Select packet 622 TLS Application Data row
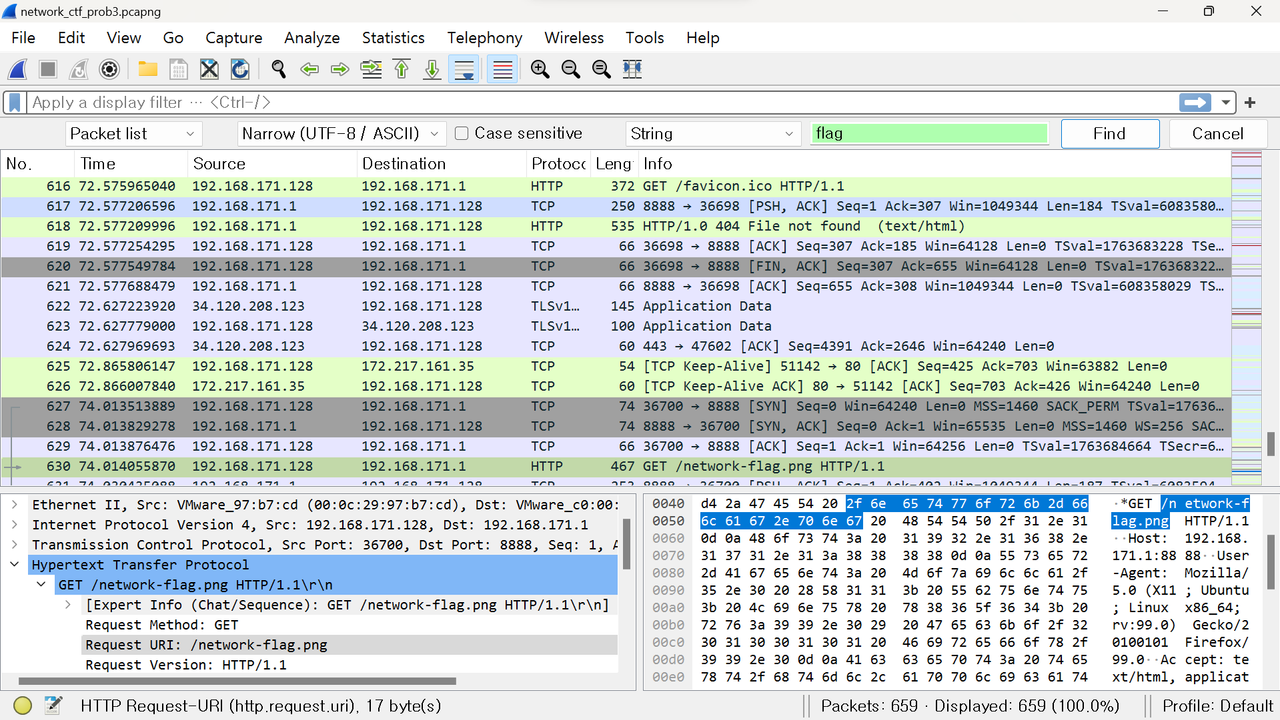 616,306
